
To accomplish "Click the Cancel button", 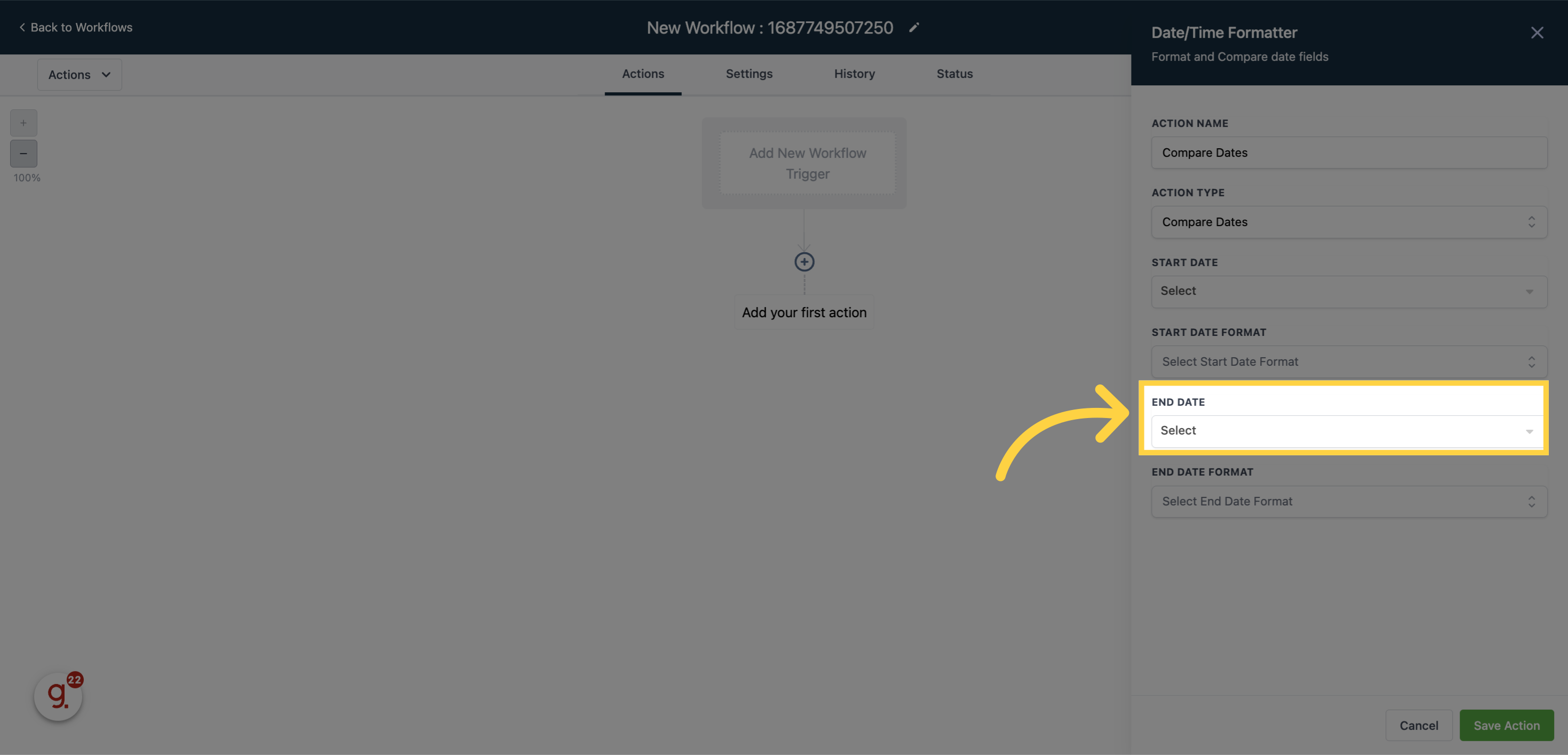I will point(1418,725).
